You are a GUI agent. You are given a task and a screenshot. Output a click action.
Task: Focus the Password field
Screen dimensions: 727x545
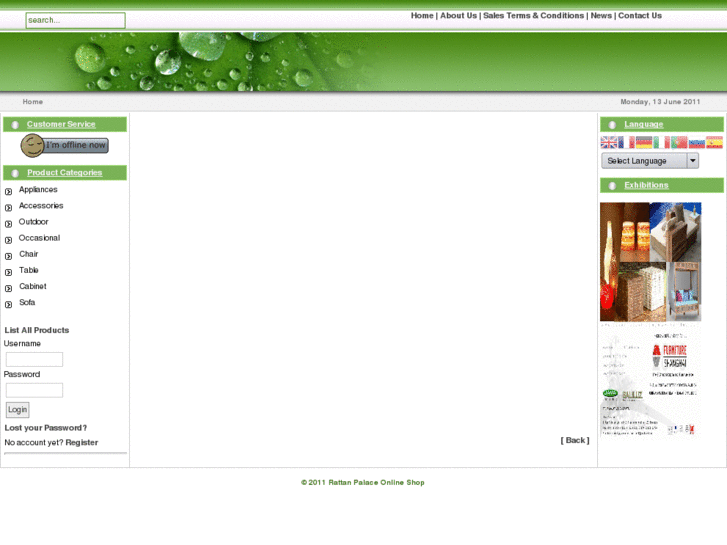point(34,390)
